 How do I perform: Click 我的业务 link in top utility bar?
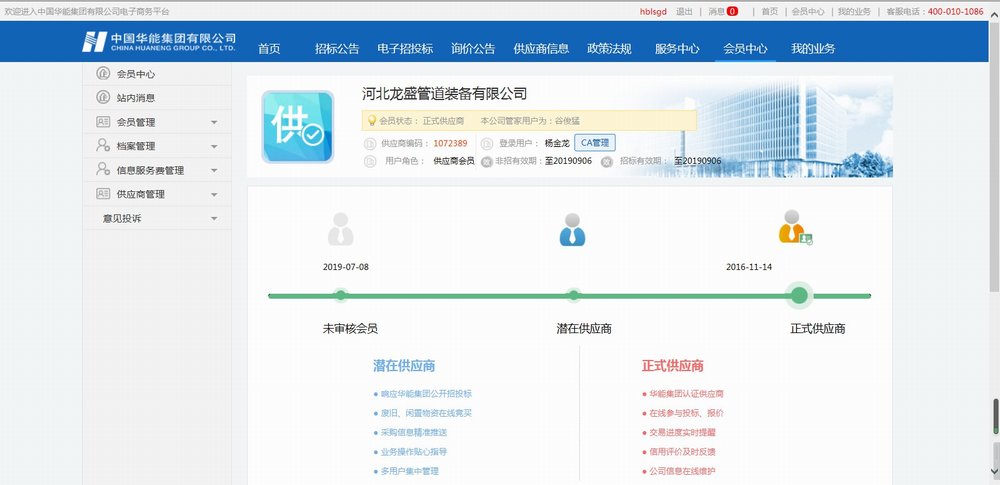(855, 11)
